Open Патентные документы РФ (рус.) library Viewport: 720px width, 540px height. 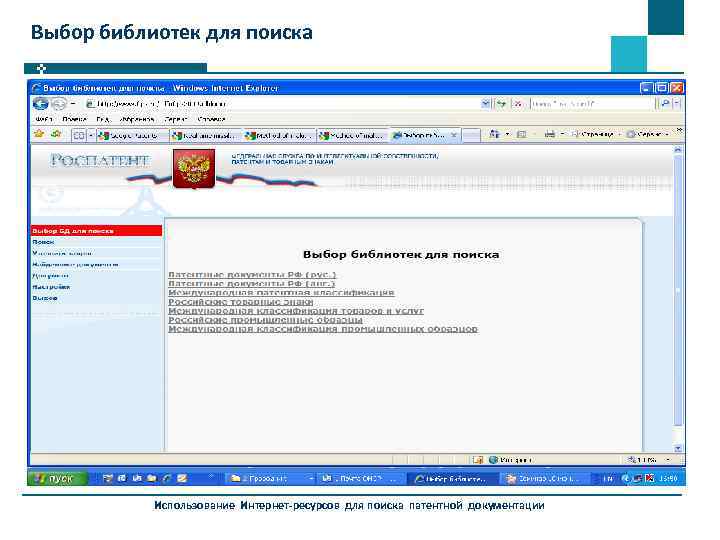pyautogui.click(x=252, y=275)
